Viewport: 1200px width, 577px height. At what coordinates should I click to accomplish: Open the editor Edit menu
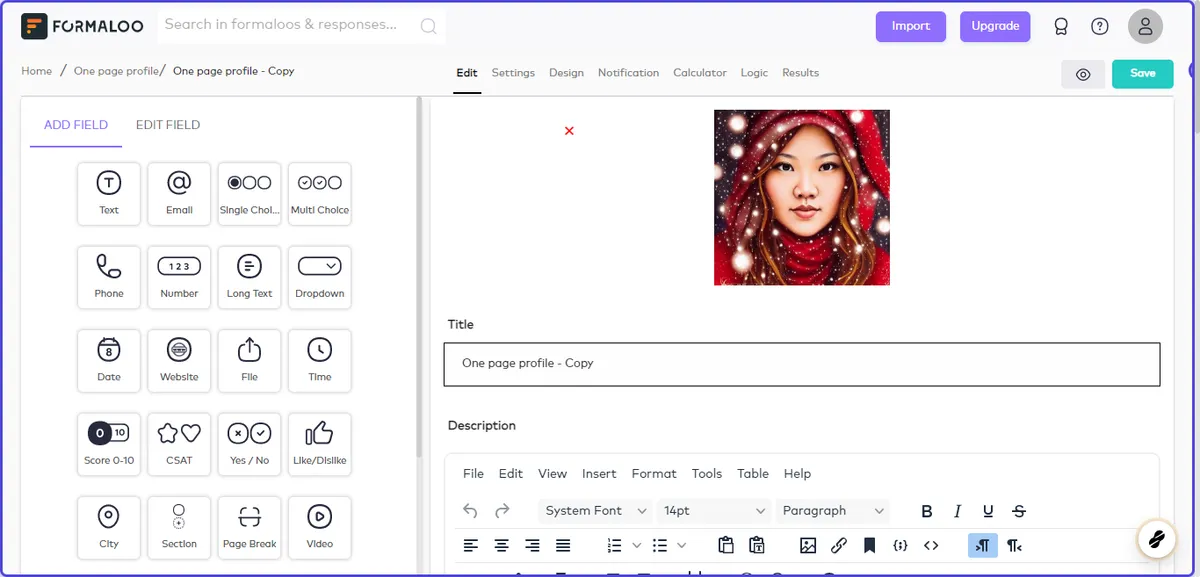[511, 474]
